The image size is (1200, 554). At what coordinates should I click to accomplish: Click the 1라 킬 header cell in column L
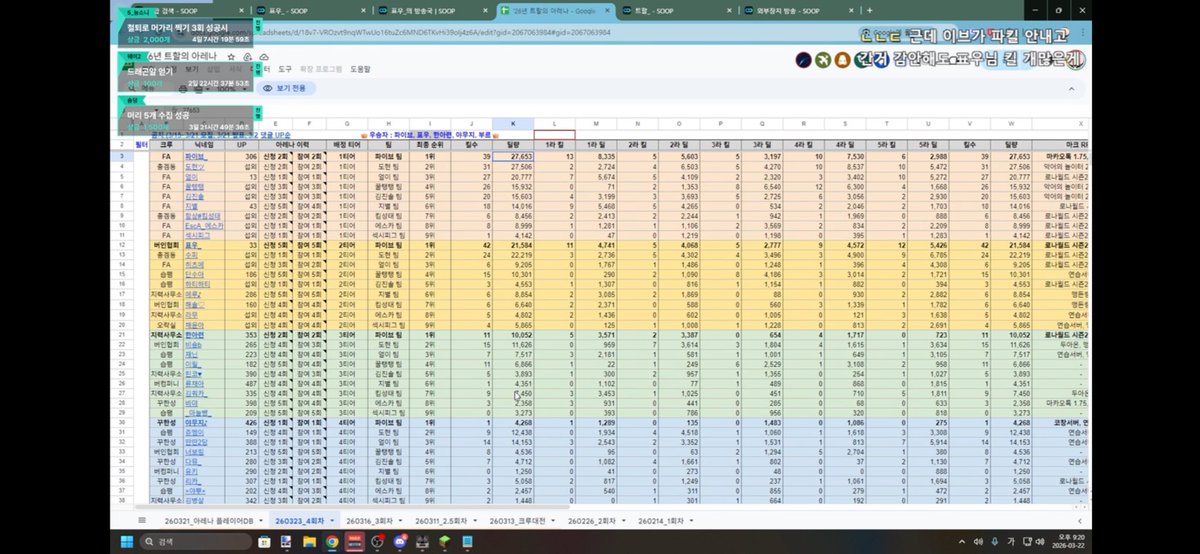pos(555,145)
